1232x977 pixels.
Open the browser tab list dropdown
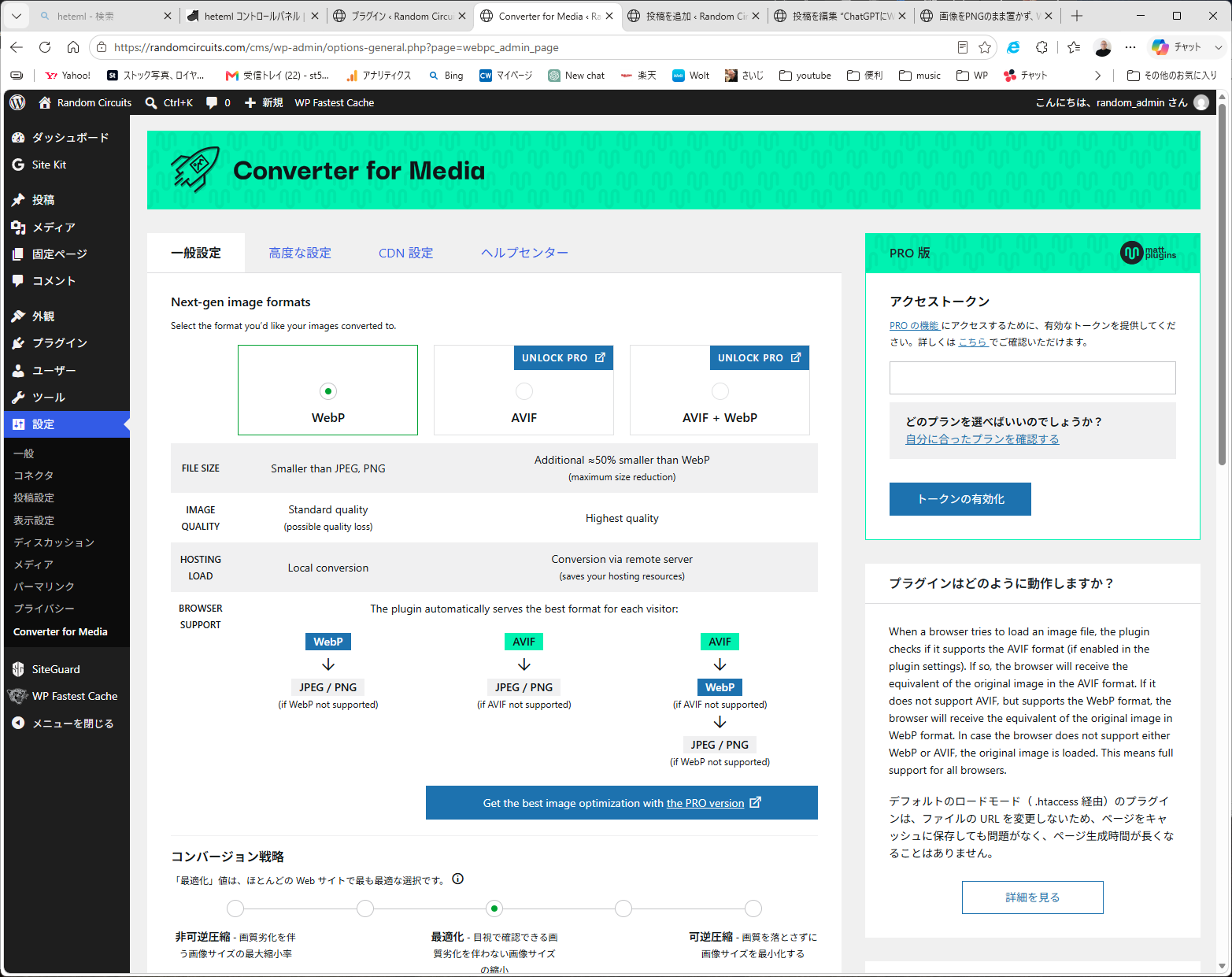click(x=17, y=16)
